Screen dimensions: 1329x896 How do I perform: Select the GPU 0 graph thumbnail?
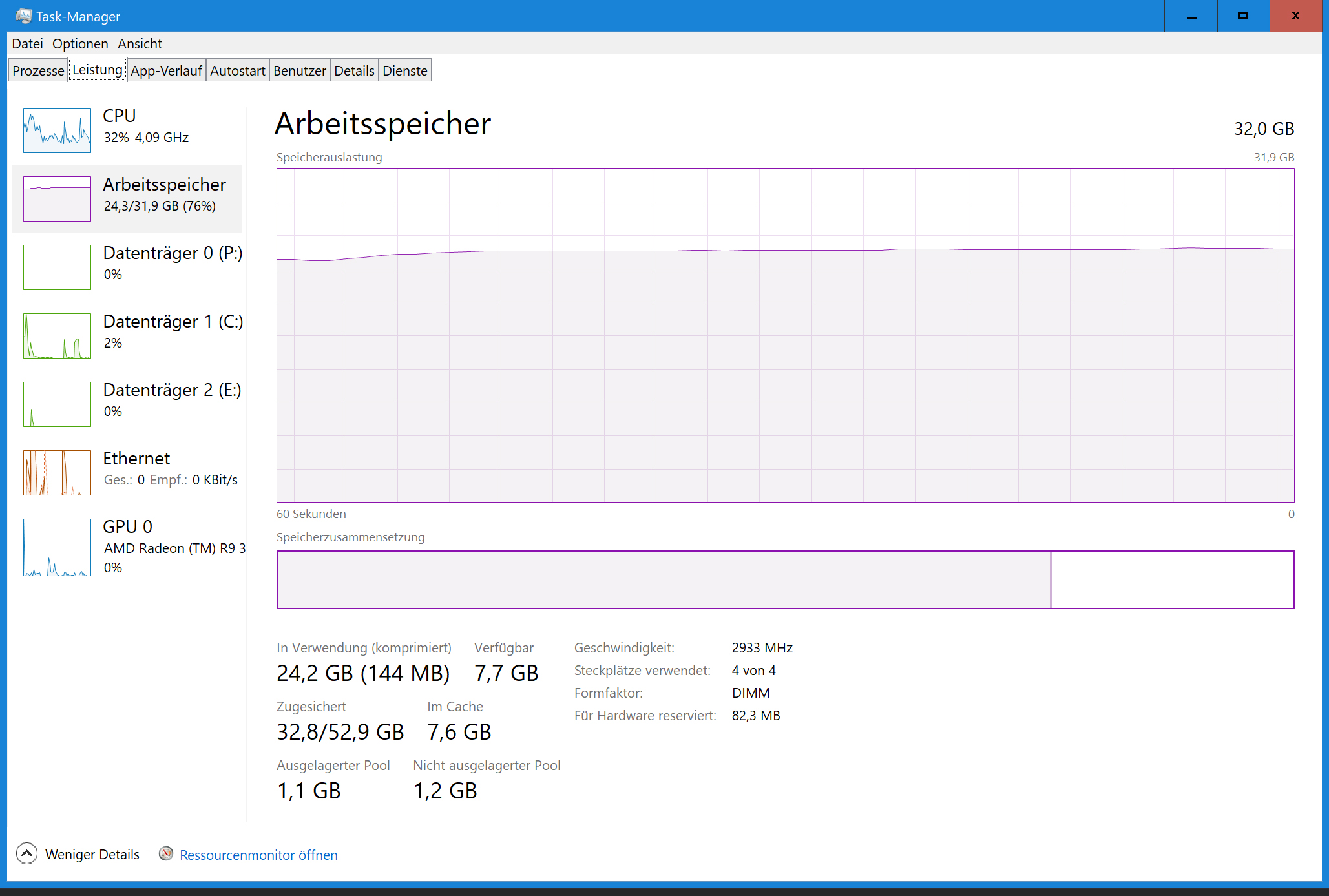tap(57, 547)
